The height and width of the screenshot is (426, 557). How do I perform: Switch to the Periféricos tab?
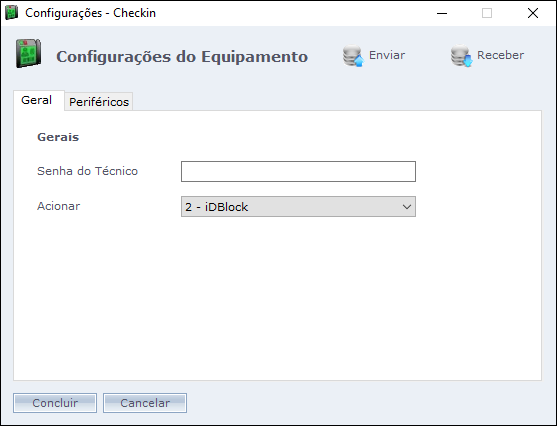tap(99, 102)
